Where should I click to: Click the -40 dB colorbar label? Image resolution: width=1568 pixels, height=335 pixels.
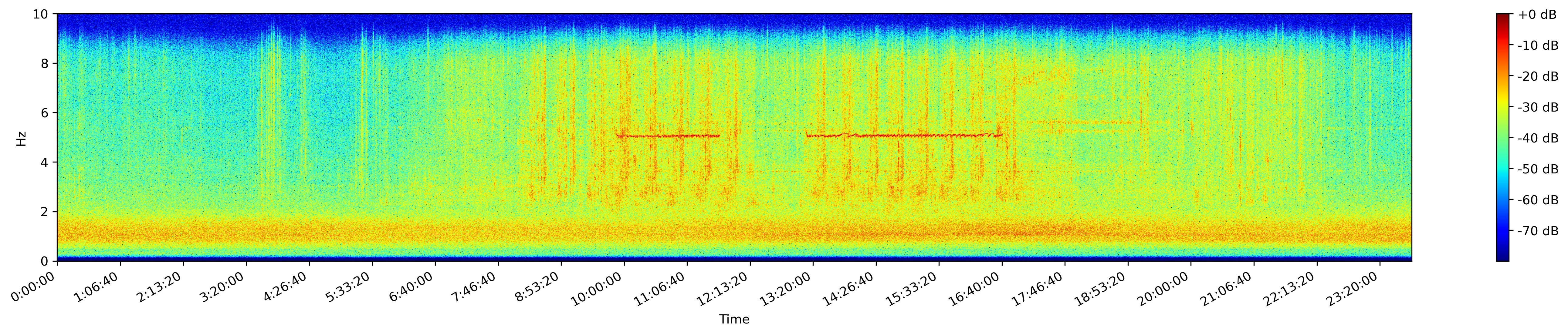point(1538,139)
